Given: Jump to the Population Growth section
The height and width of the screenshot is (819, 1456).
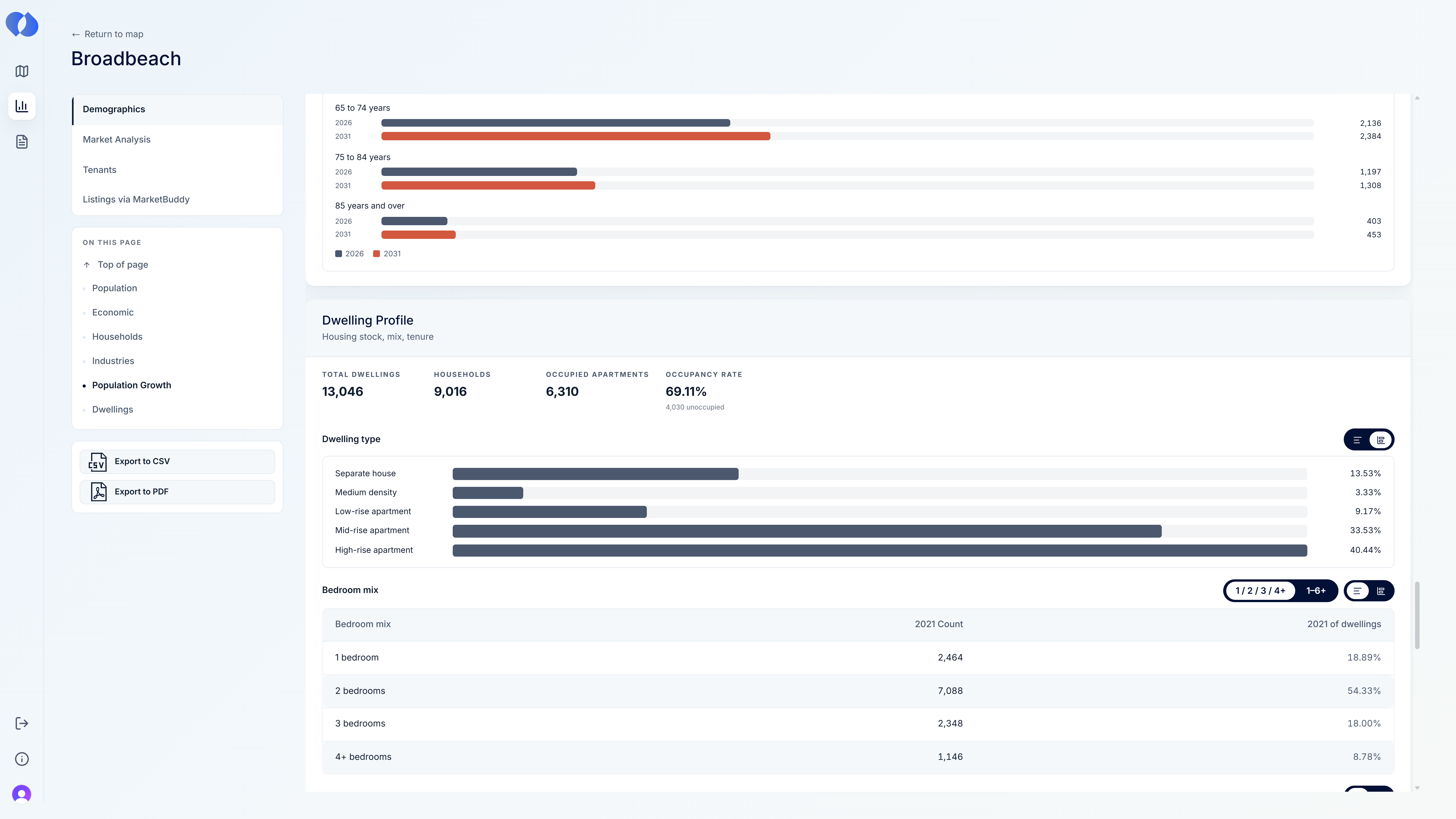Looking at the screenshot, I should pyautogui.click(x=132, y=385).
